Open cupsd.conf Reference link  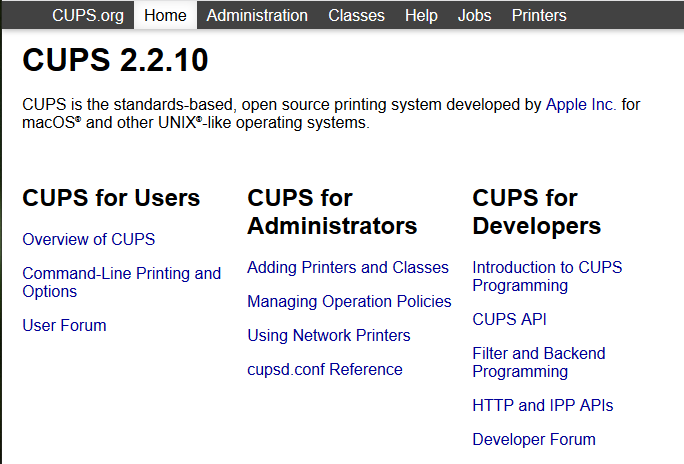(325, 369)
